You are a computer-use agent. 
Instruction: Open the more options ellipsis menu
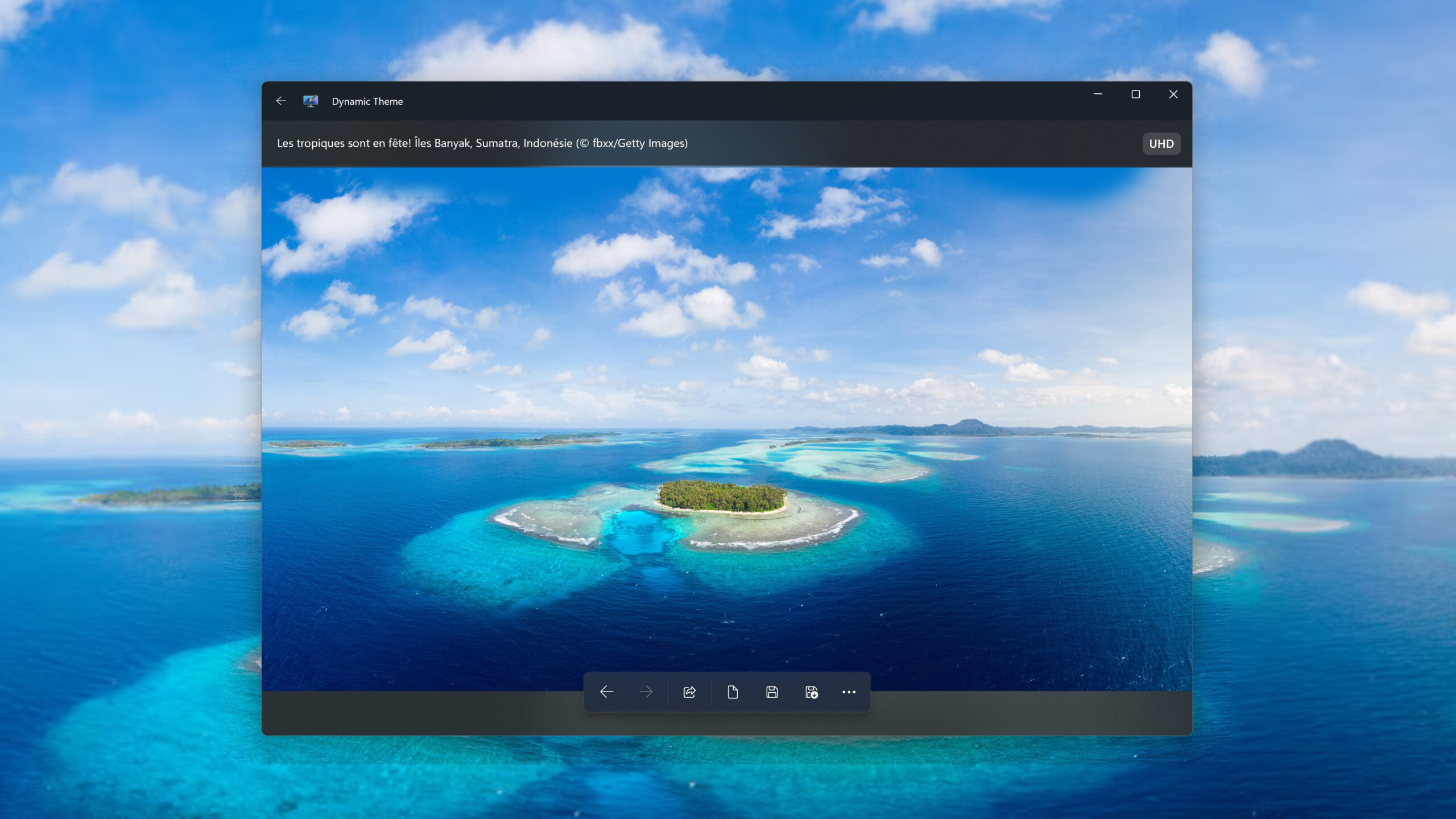[849, 692]
